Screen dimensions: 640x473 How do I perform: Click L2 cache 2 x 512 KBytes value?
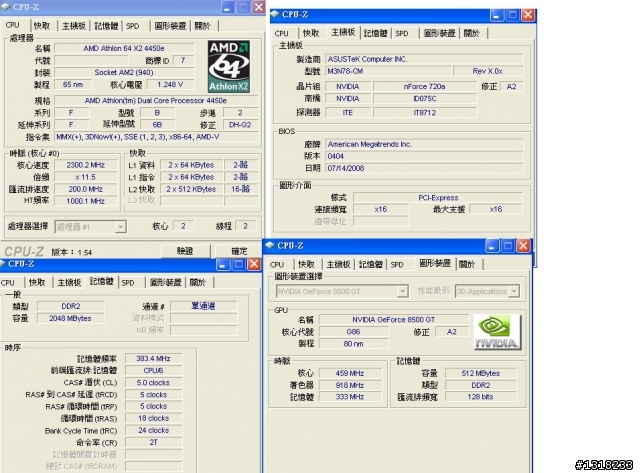pos(191,189)
